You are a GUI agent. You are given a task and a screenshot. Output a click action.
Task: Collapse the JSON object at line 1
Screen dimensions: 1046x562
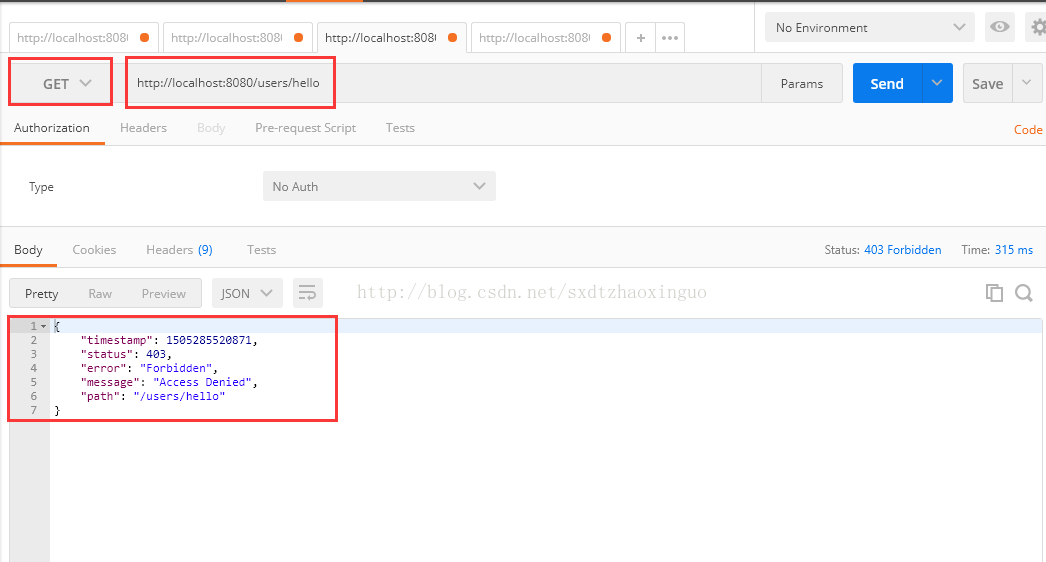point(43,326)
